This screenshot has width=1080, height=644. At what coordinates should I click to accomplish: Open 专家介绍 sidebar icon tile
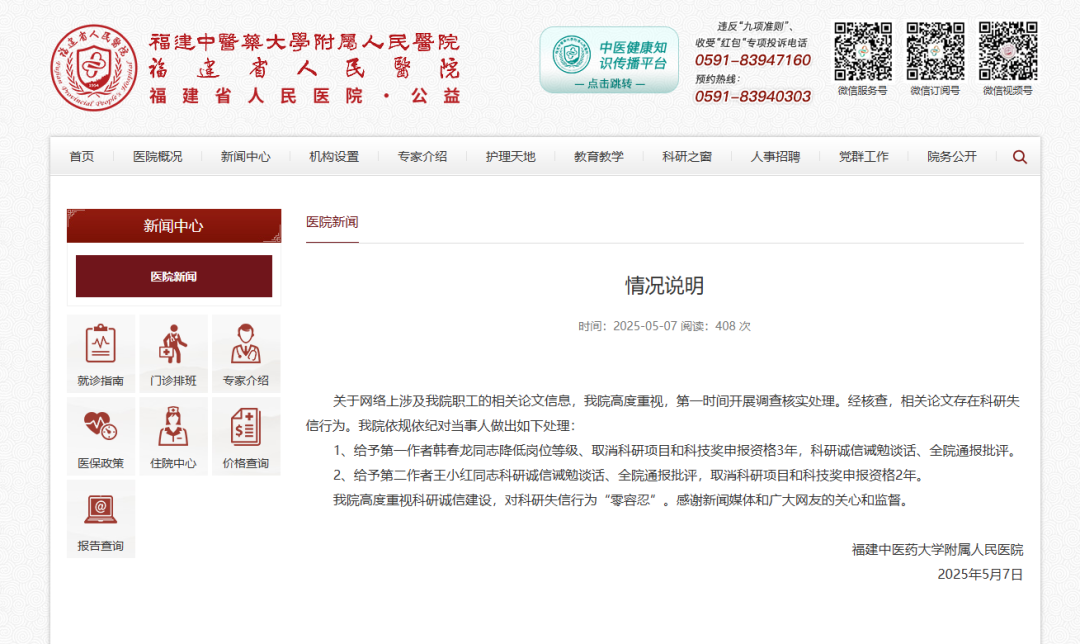point(246,354)
